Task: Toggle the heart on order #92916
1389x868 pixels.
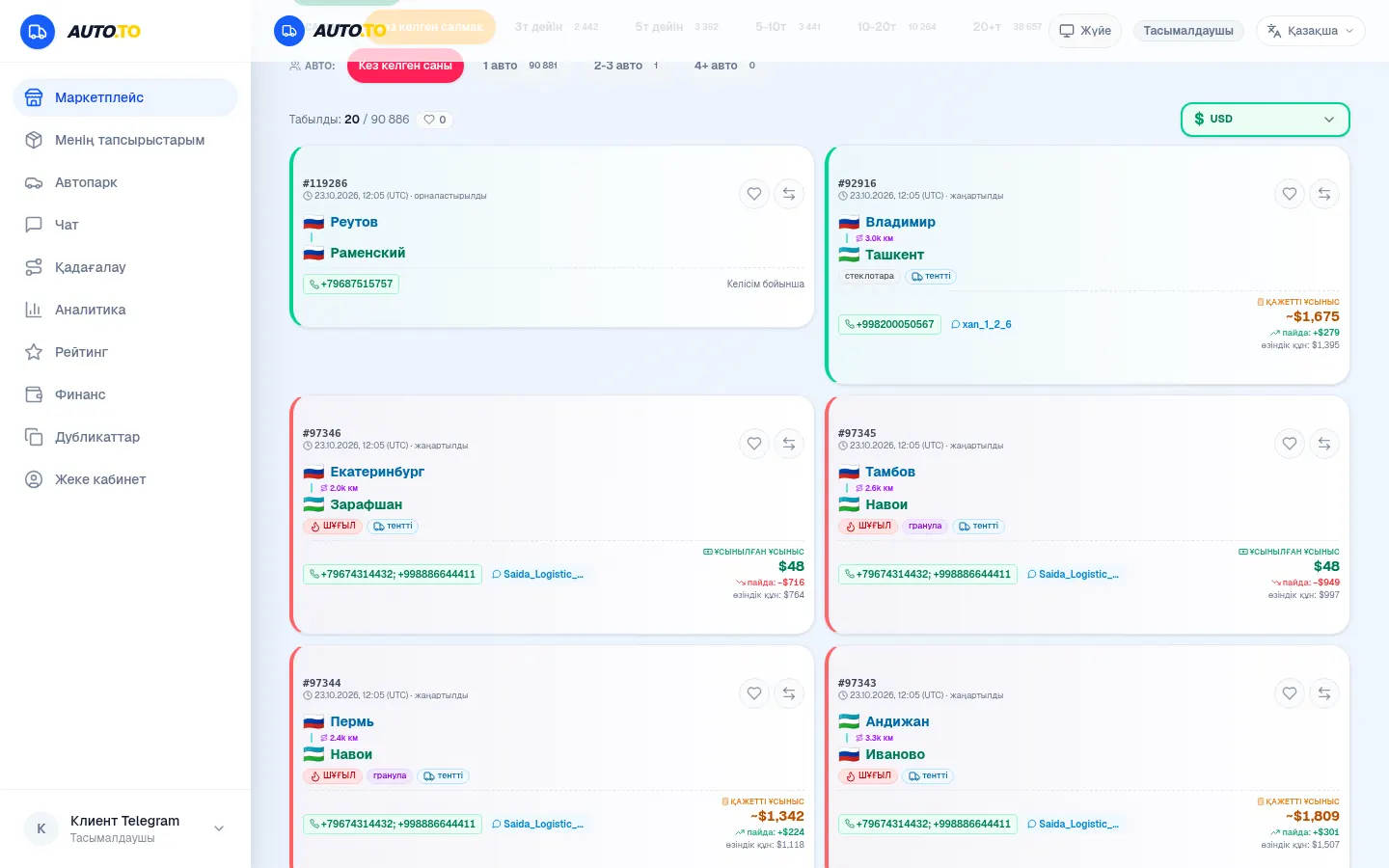Action: click(x=1290, y=194)
